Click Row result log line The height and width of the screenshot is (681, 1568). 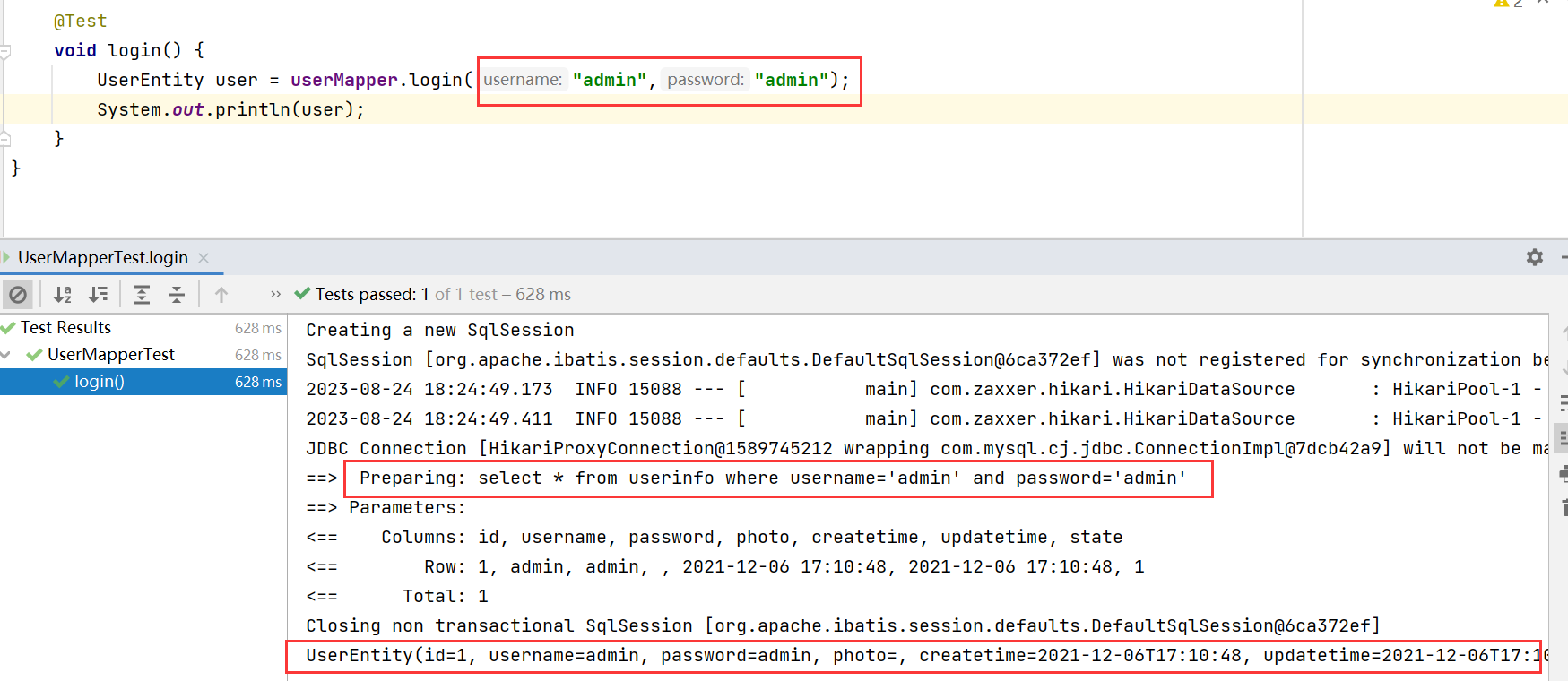(724, 566)
